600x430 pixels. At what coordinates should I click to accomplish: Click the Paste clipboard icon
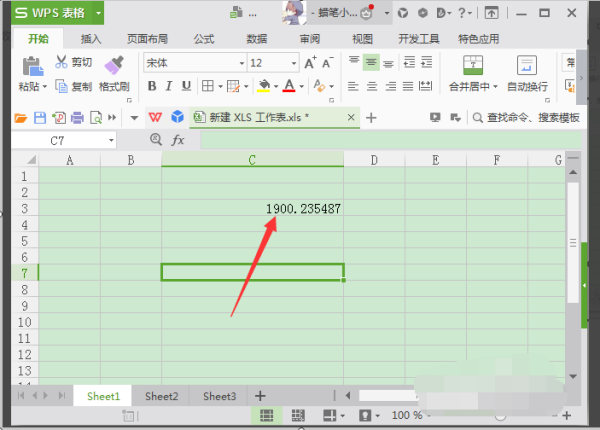tap(33, 66)
